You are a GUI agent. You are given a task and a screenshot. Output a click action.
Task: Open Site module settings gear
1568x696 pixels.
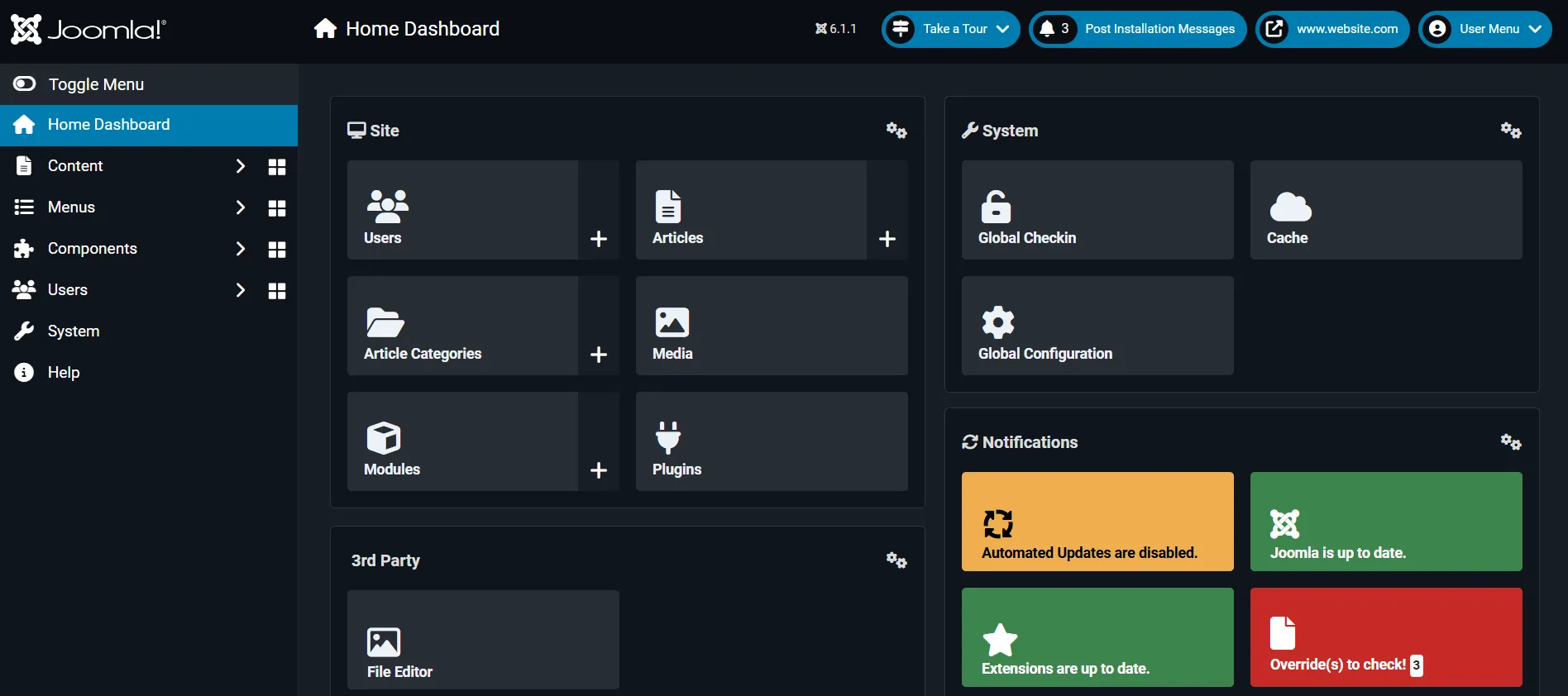point(896,131)
